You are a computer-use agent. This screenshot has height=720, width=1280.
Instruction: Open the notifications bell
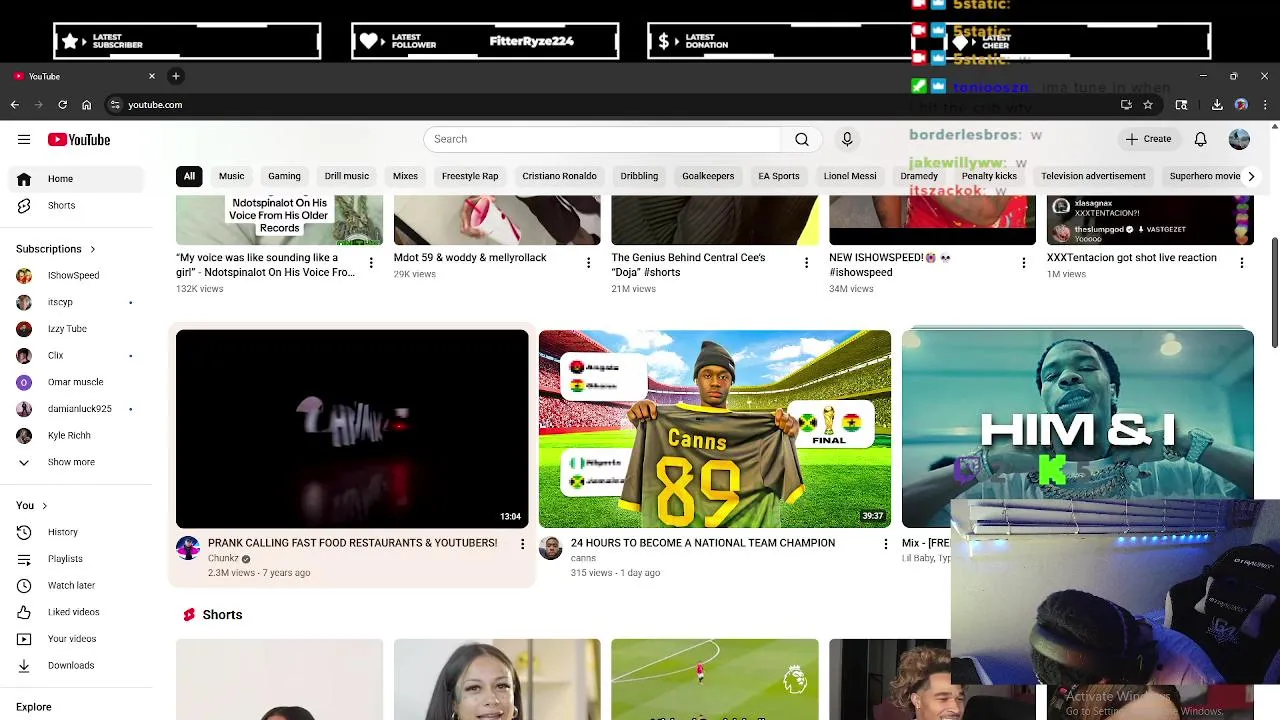pyautogui.click(x=1200, y=139)
